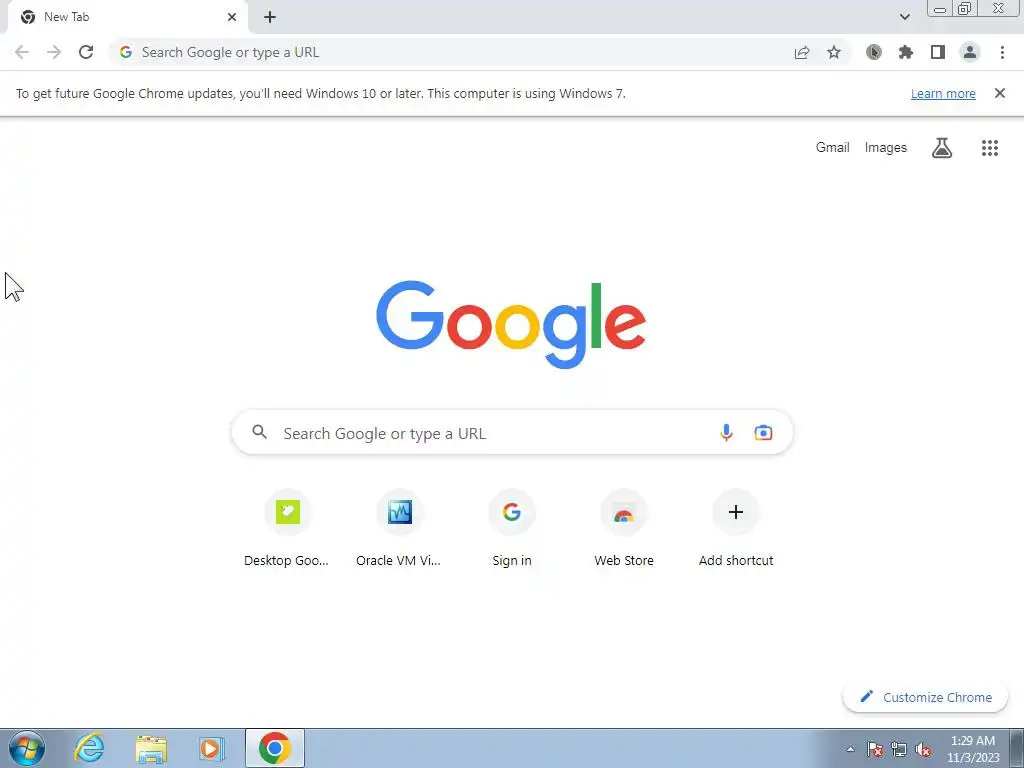Open the Windows Start menu

tap(27, 748)
